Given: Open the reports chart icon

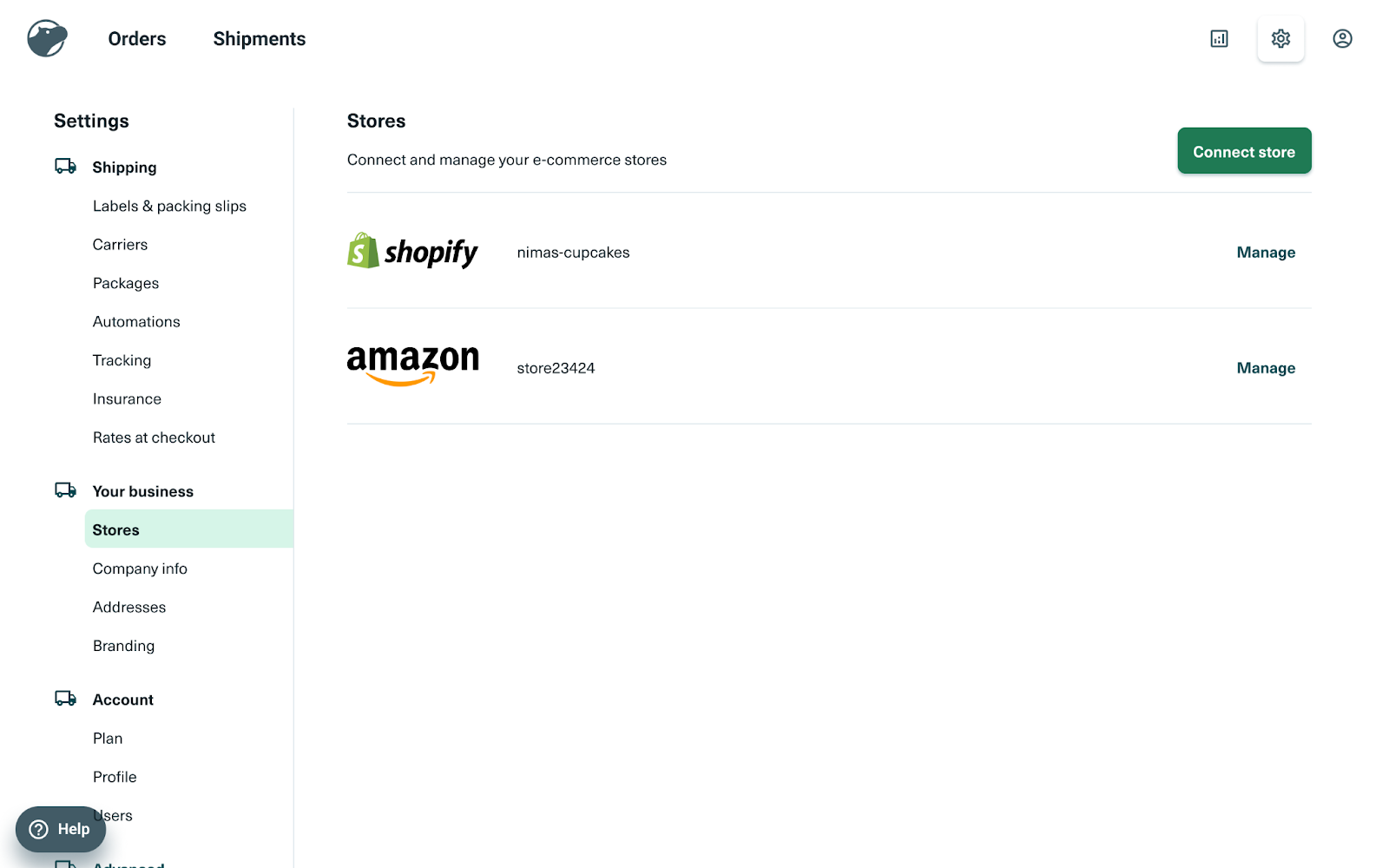Looking at the screenshot, I should click(1219, 38).
